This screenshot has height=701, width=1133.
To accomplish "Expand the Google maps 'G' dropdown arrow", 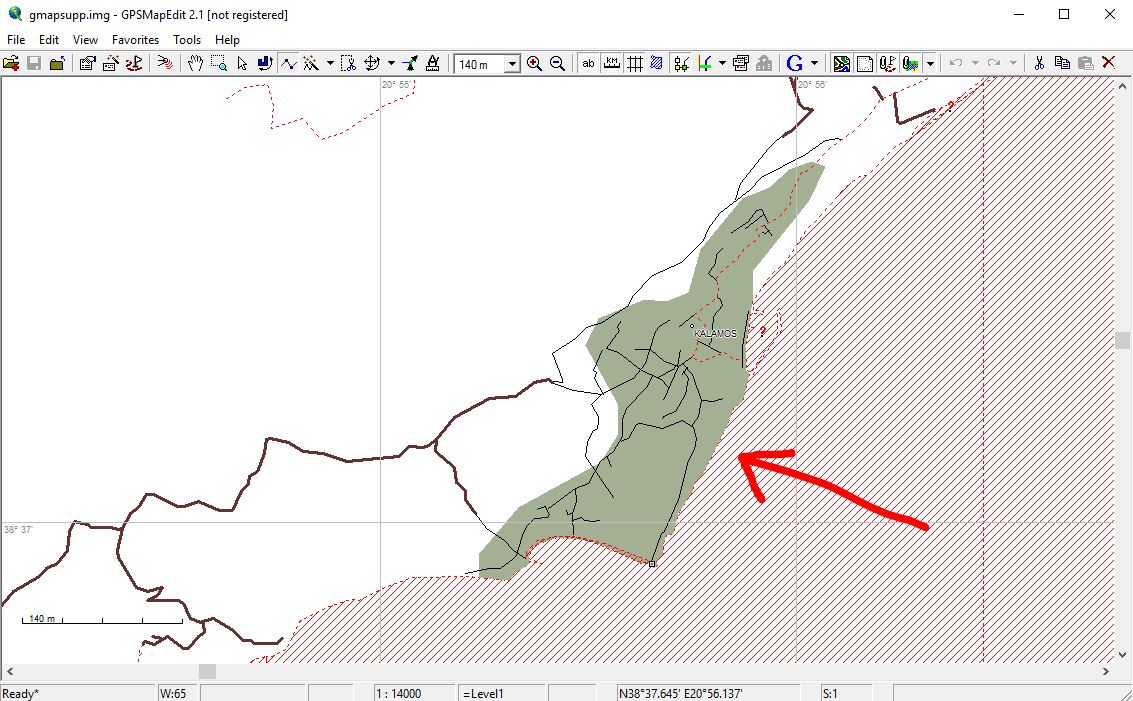I will [x=814, y=63].
